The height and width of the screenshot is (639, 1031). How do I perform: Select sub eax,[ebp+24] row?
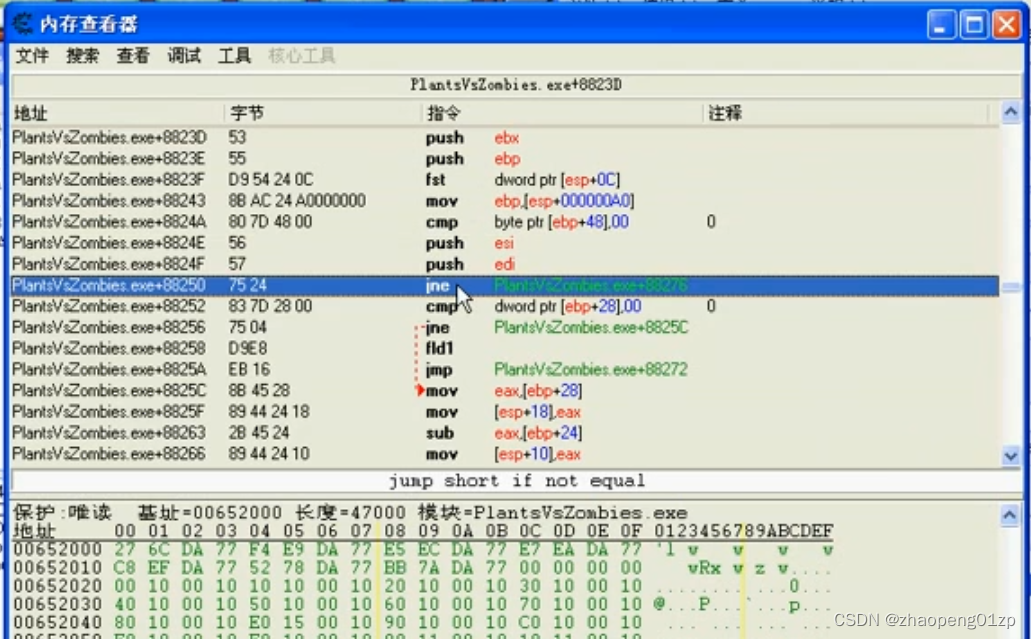tap(505, 433)
